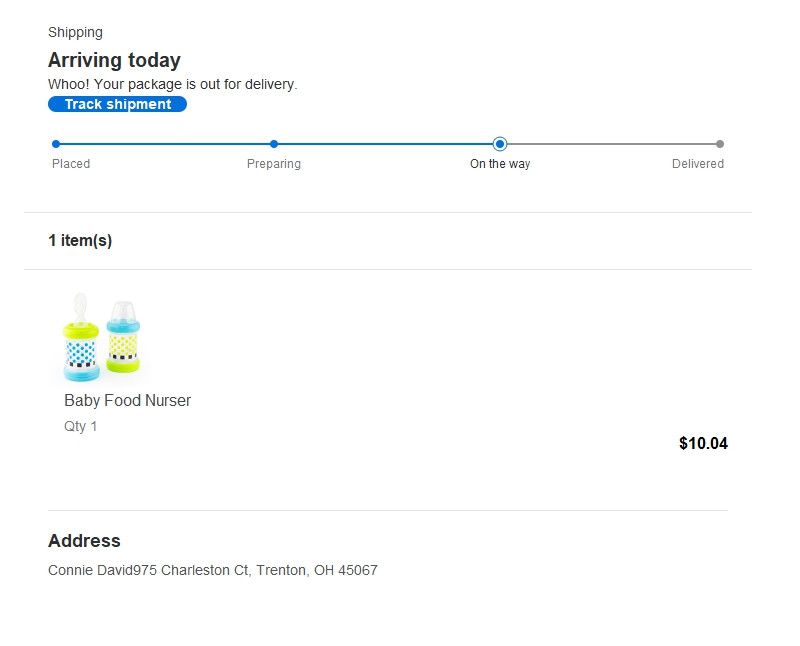Click the $10.04 item price

703,444
